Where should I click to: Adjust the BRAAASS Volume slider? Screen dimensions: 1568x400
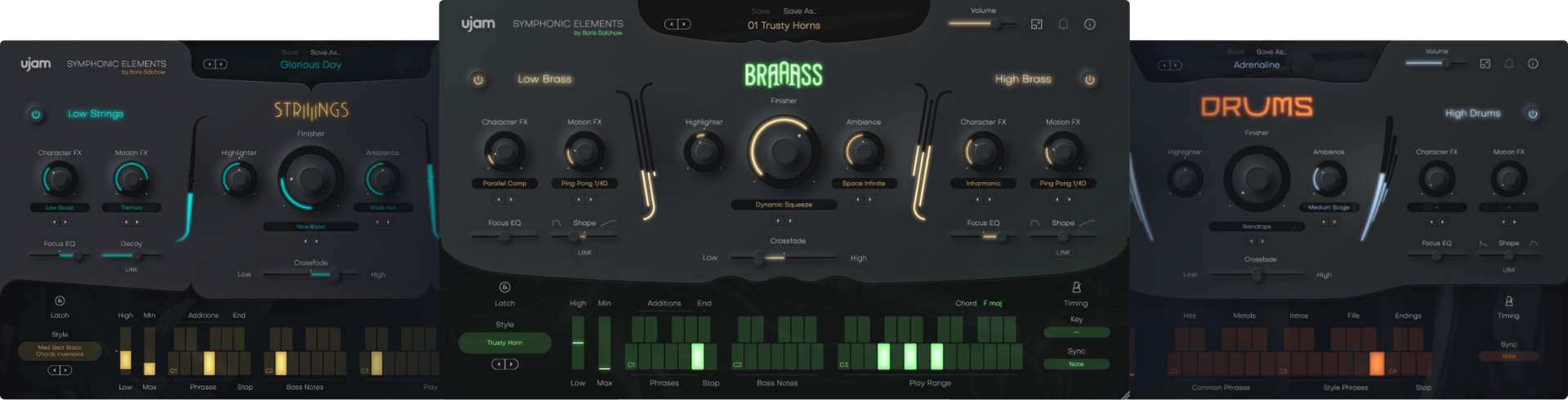(x=981, y=24)
